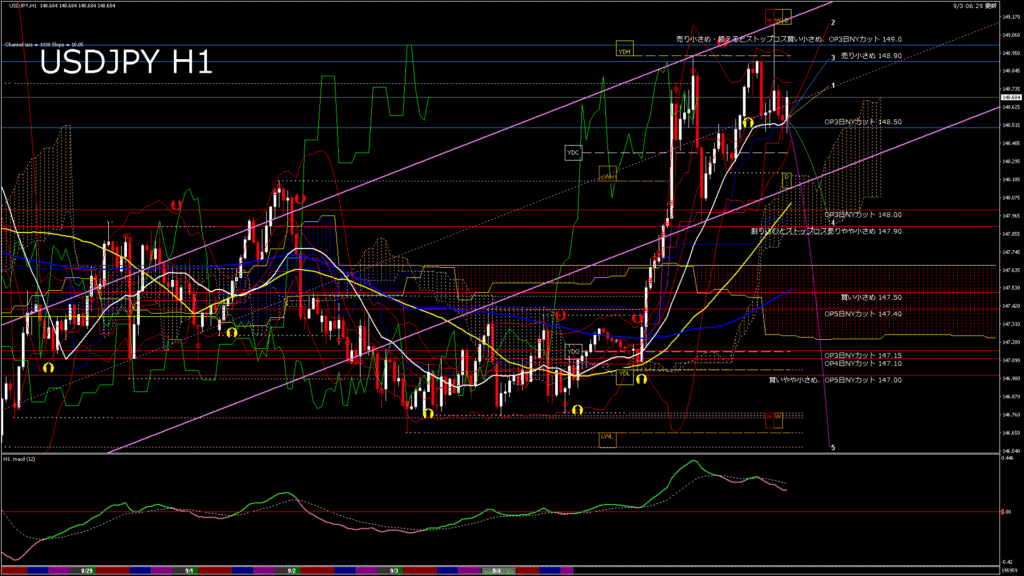Click the H1 macd (12) indicator label
Image resolution: width=1024 pixels, height=576 pixels.
point(22,459)
